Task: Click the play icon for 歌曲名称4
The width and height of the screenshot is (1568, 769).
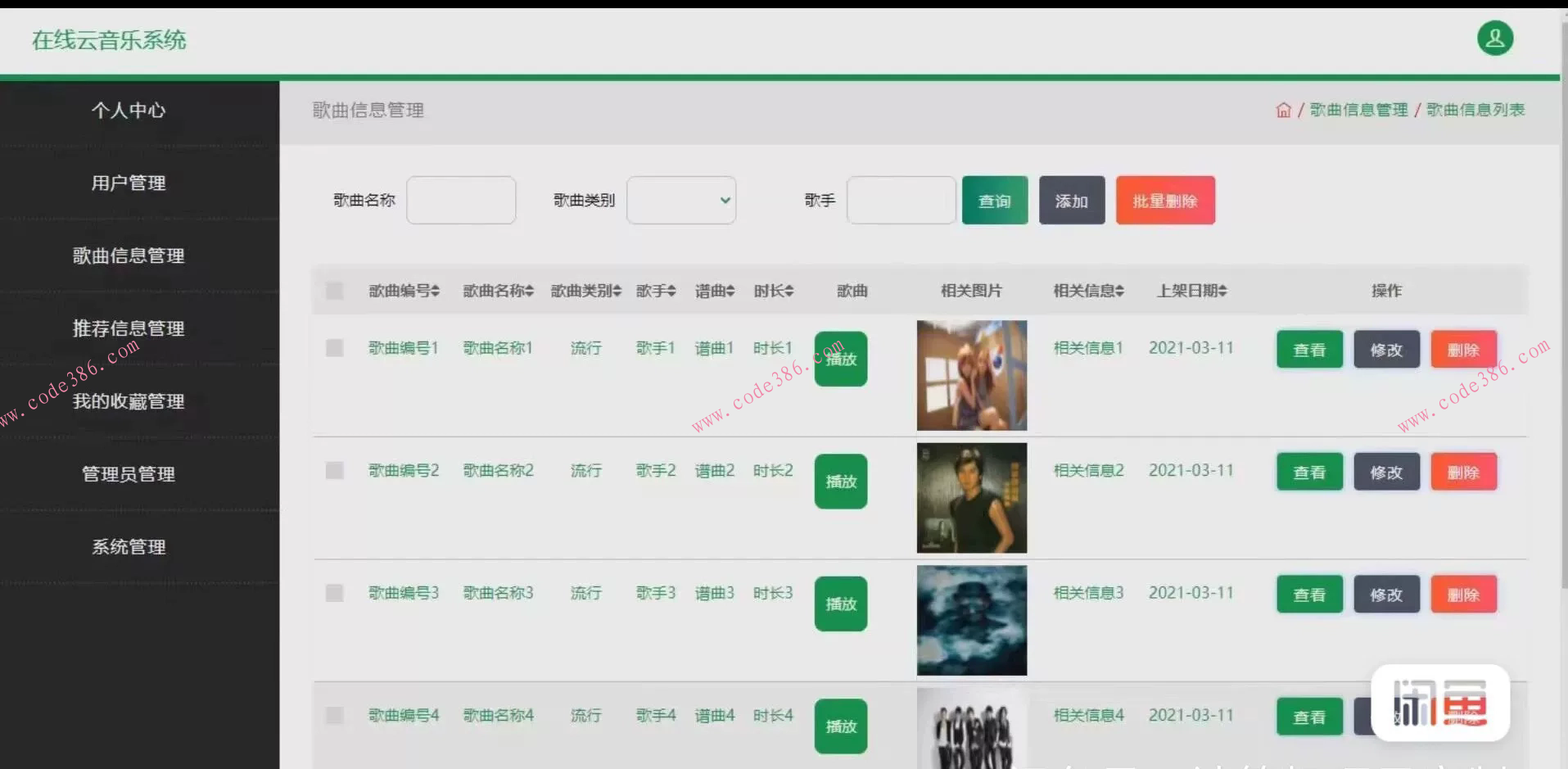Action: 840,726
